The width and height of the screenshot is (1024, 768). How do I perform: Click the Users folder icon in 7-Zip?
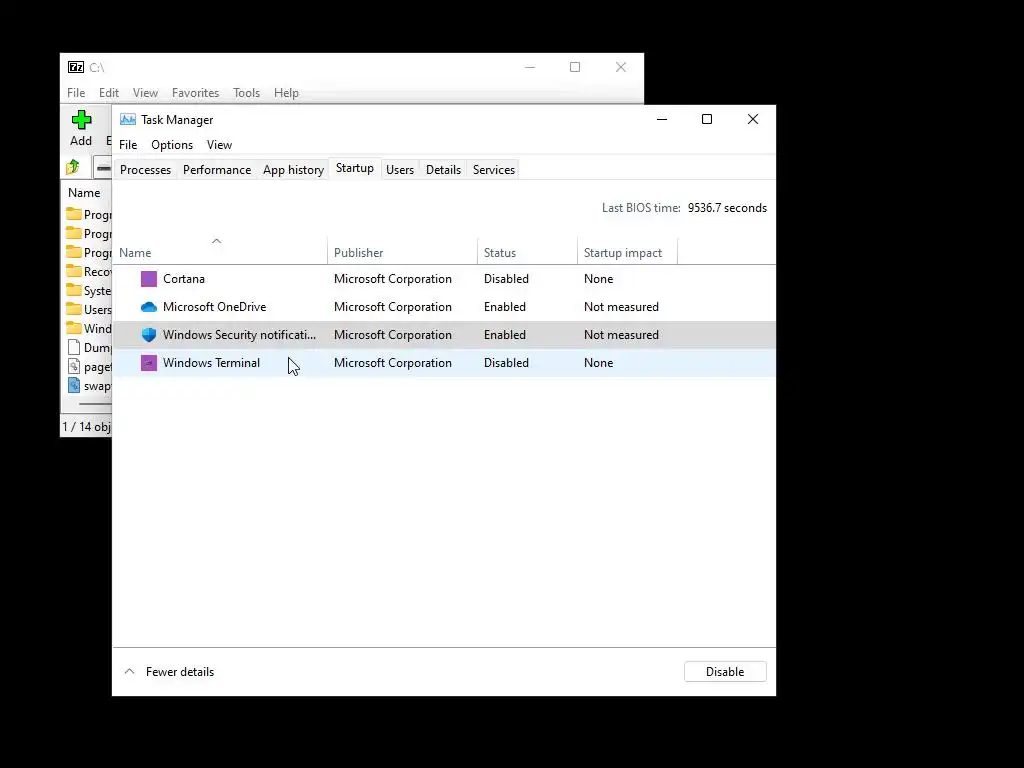click(74, 309)
